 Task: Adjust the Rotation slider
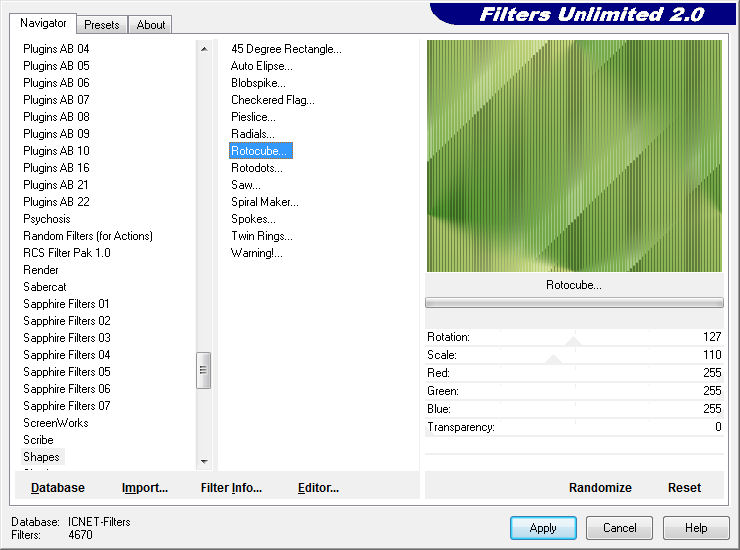(574, 337)
